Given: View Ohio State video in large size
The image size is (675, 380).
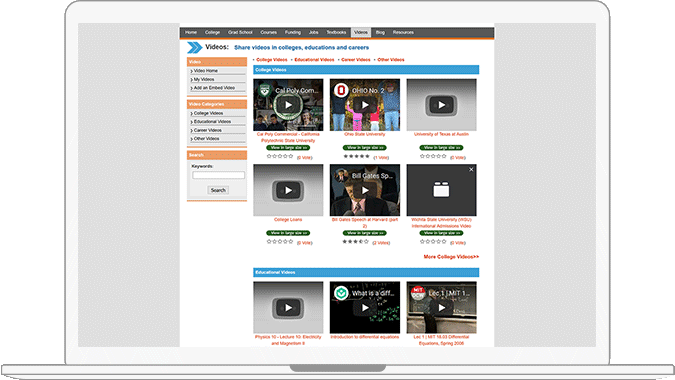Looking at the screenshot, I should (x=365, y=148).
